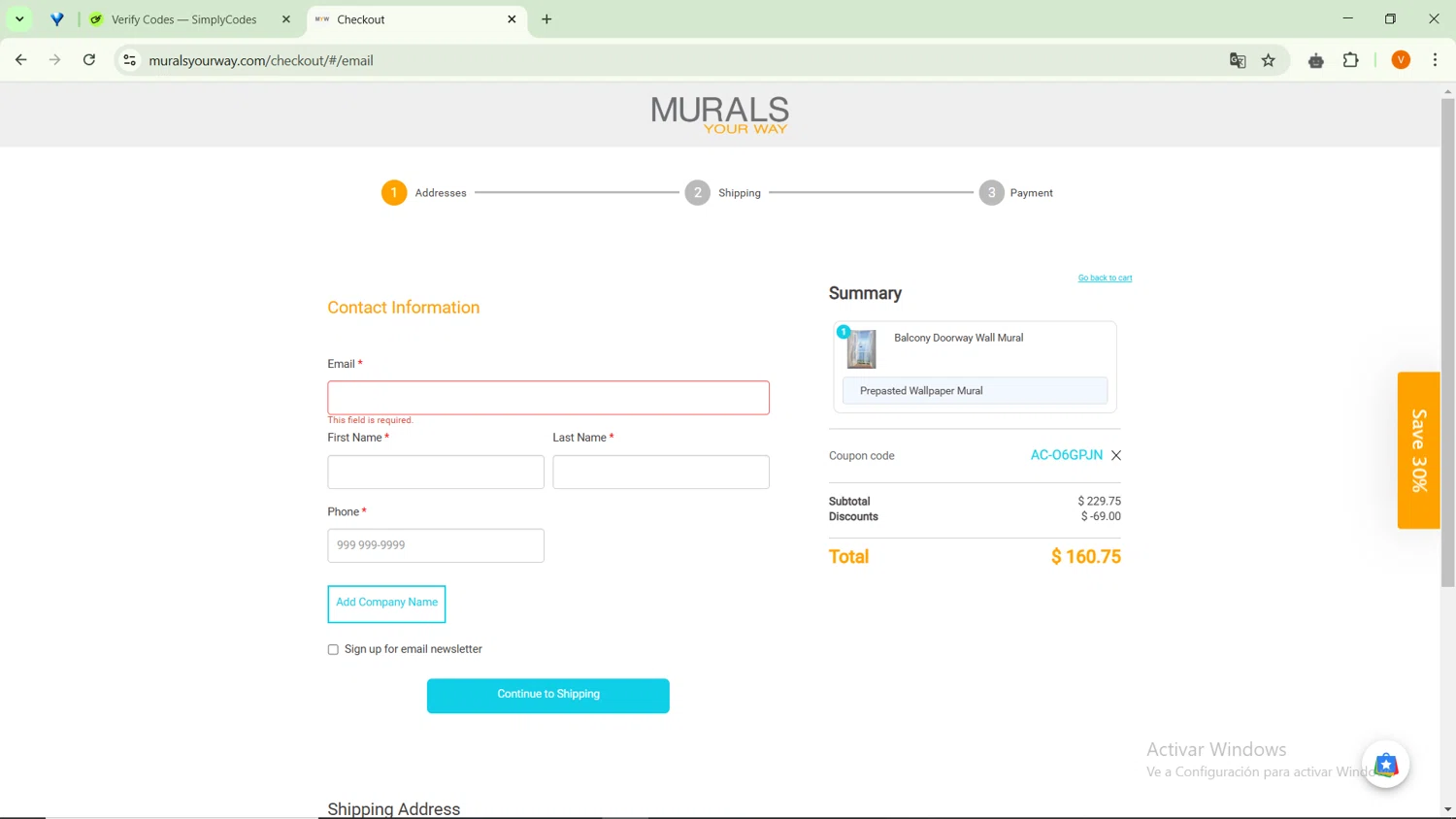Click the browser forward arrow
The image size is (1456, 819).
click(x=55, y=60)
